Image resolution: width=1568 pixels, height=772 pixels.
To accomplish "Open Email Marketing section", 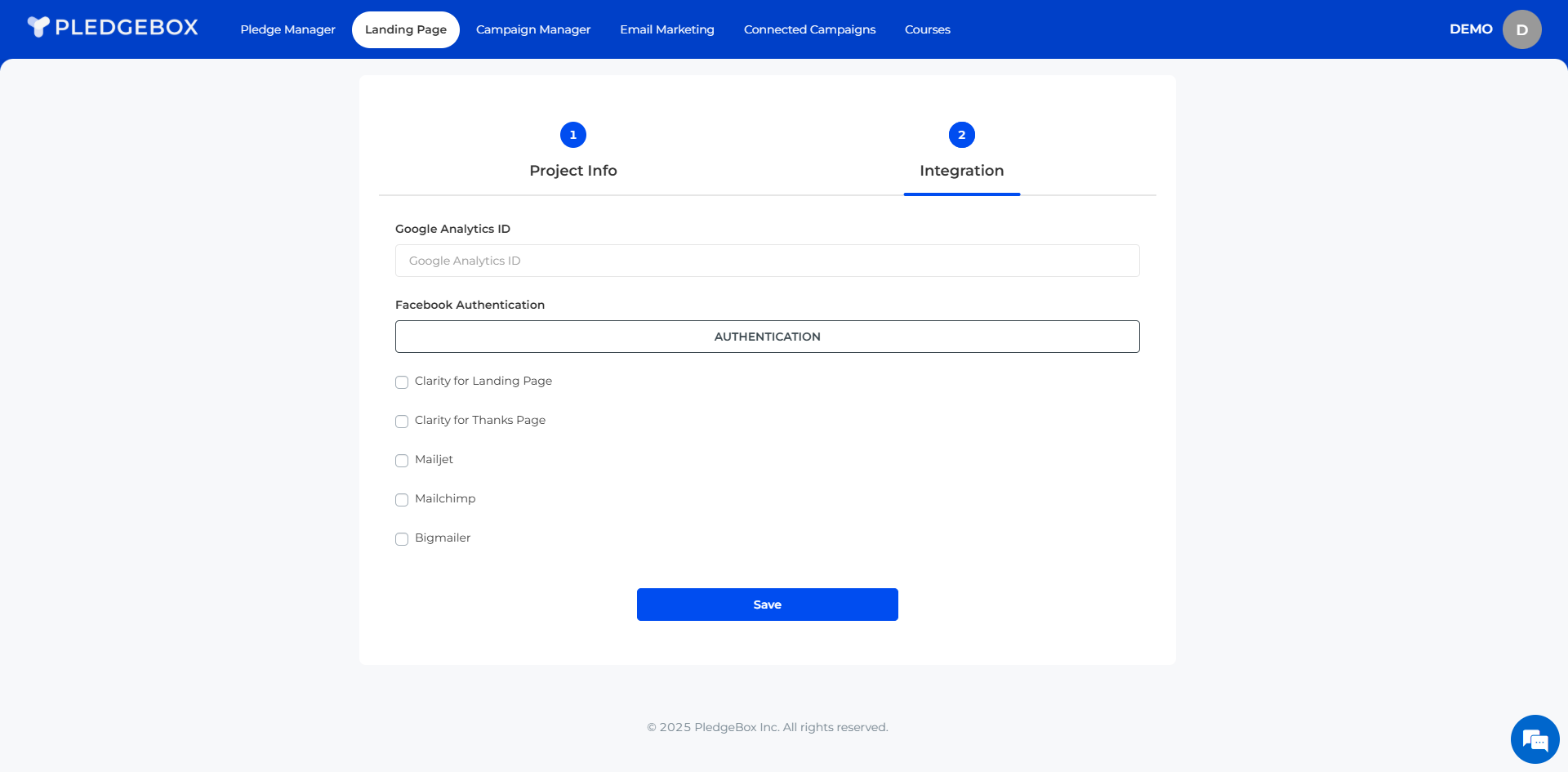I will [x=667, y=29].
